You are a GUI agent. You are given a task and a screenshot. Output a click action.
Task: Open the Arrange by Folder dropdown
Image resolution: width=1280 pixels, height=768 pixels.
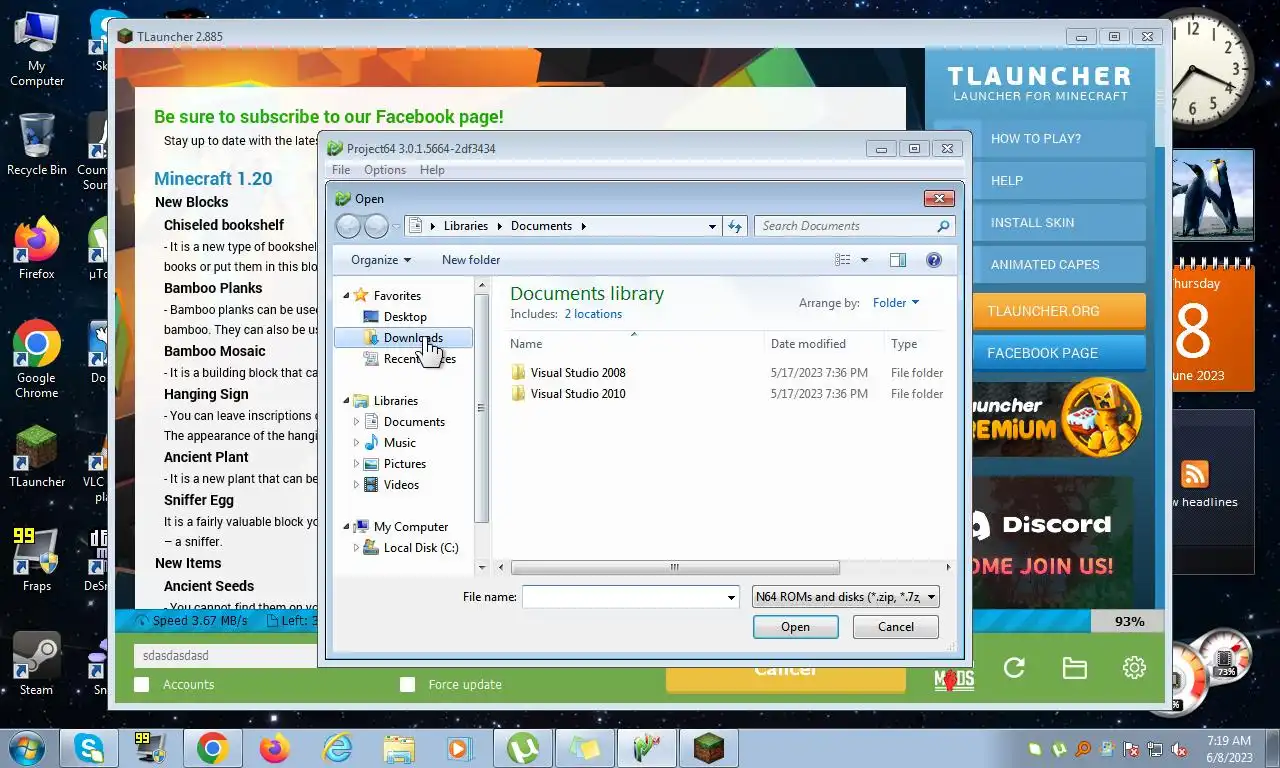[895, 303]
